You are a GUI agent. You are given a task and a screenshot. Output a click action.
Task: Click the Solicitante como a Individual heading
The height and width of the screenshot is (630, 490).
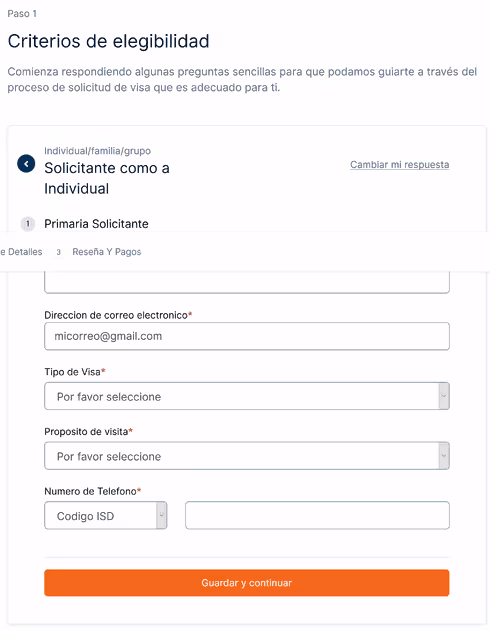point(107,178)
